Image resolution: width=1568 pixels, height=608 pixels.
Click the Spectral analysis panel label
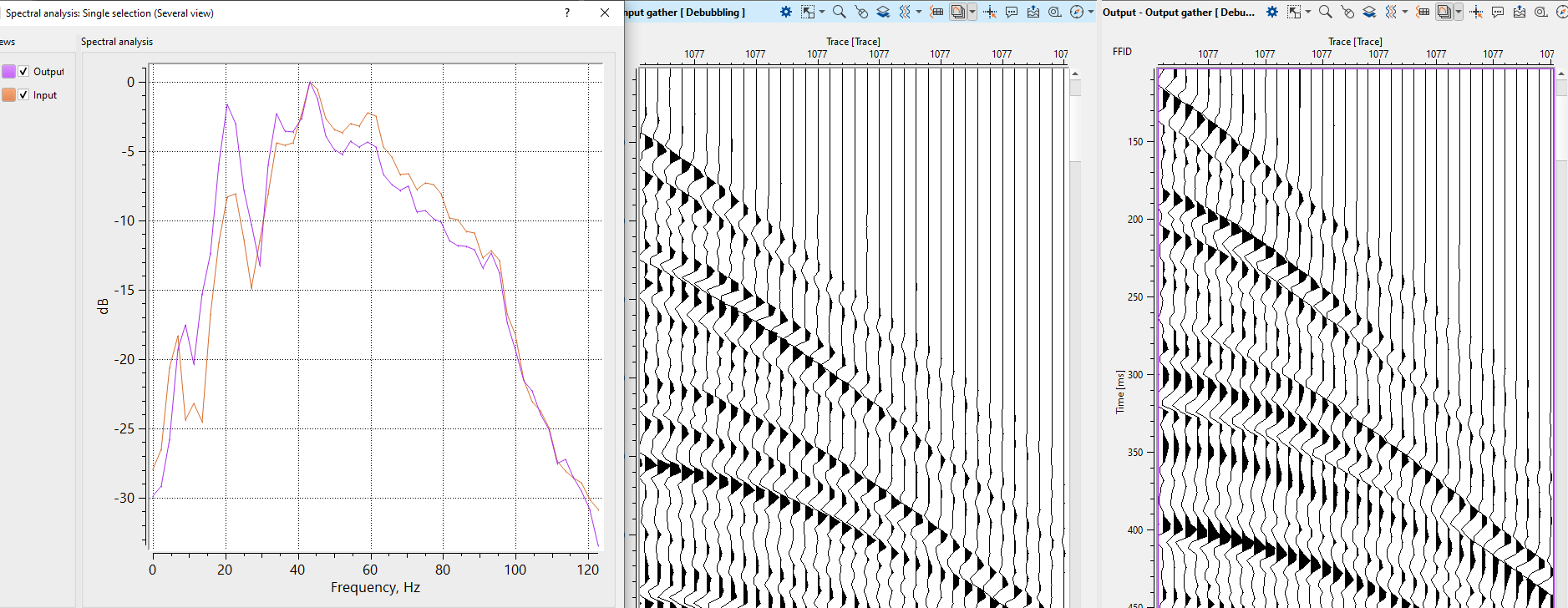pos(117,42)
